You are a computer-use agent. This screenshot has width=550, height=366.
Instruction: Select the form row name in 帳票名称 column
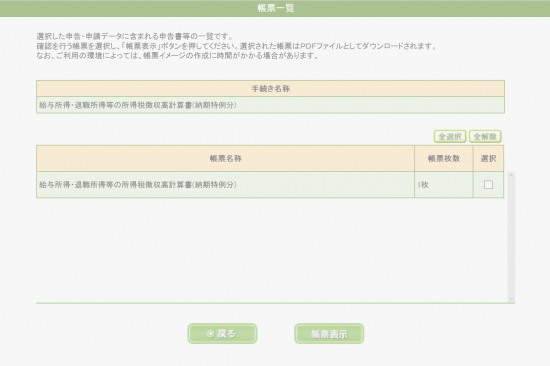click(x=138, y=185)
